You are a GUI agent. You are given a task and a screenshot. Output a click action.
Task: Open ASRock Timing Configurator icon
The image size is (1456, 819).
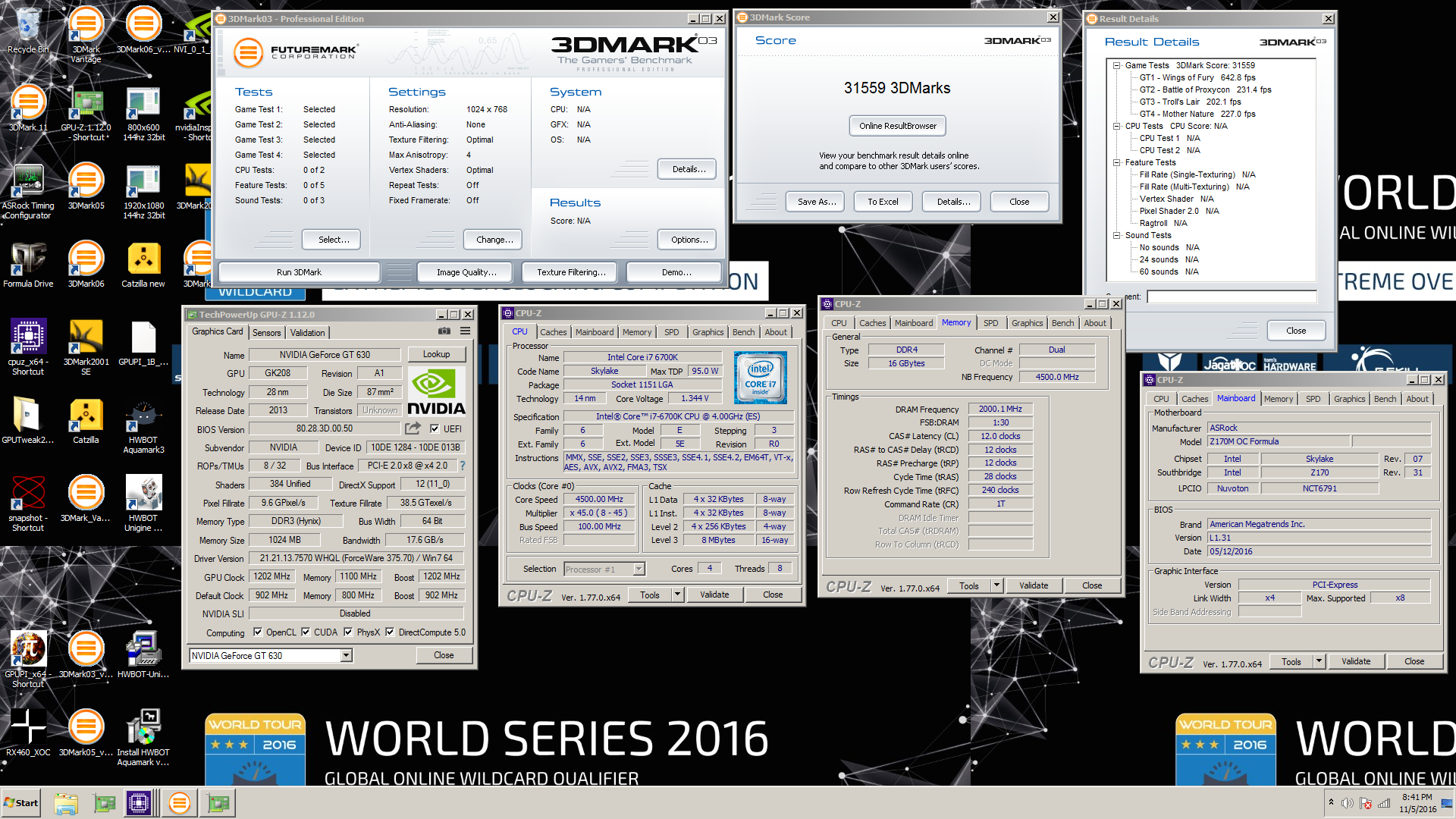pos(28,192)
